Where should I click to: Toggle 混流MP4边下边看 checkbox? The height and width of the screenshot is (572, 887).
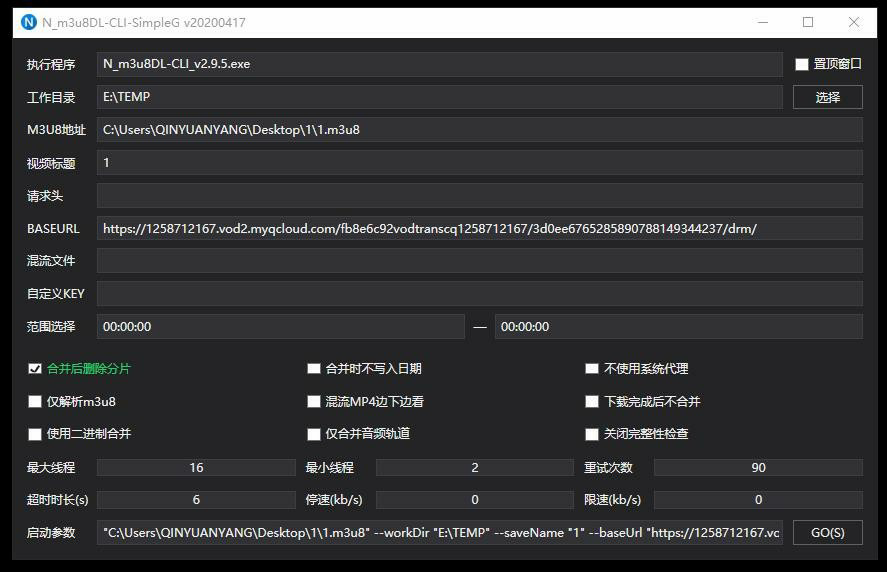314,402
